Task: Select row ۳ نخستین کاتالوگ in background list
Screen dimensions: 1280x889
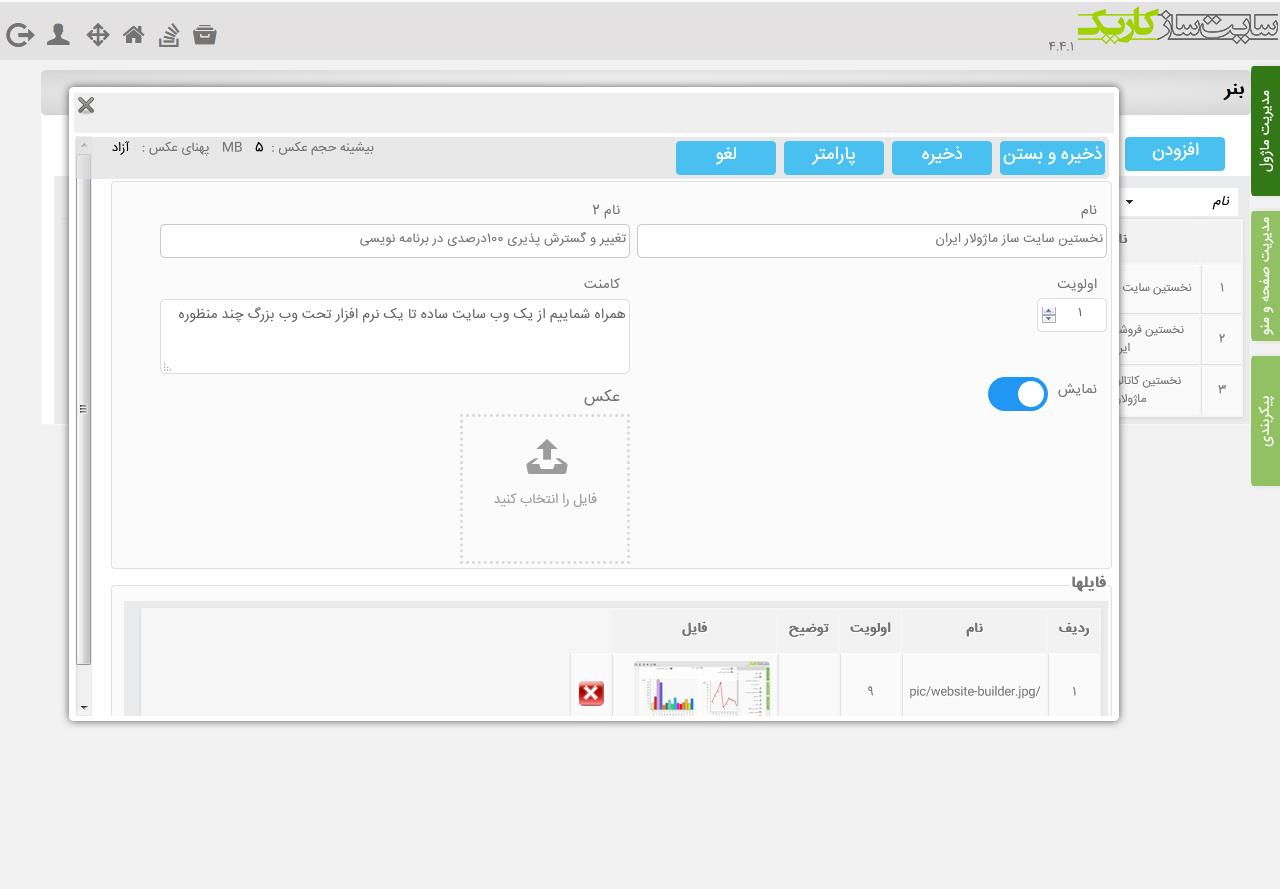Action: (1180, 389)
